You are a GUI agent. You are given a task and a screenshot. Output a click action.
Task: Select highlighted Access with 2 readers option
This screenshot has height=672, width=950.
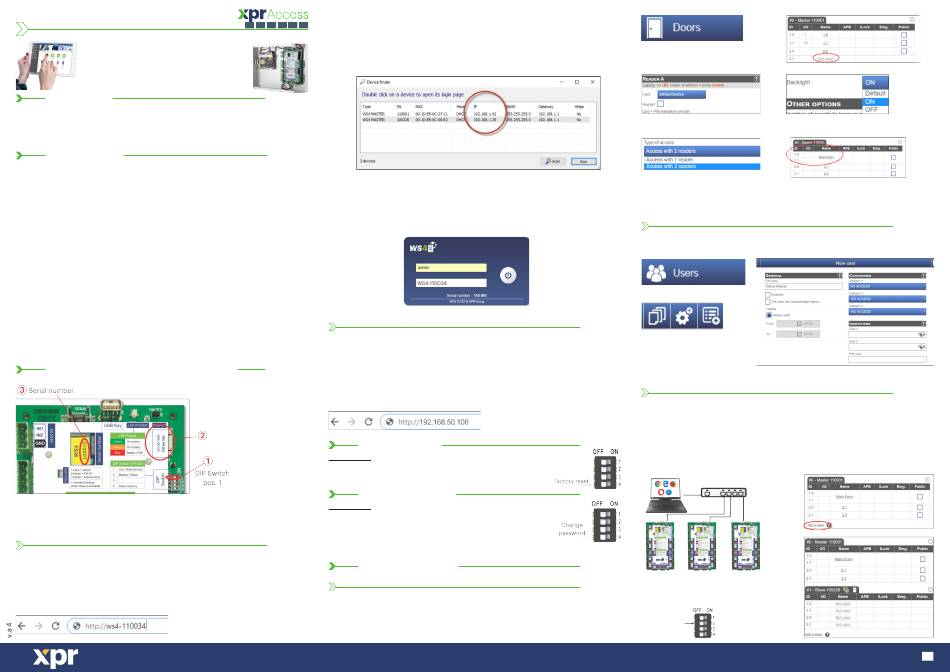click(702, 166)
